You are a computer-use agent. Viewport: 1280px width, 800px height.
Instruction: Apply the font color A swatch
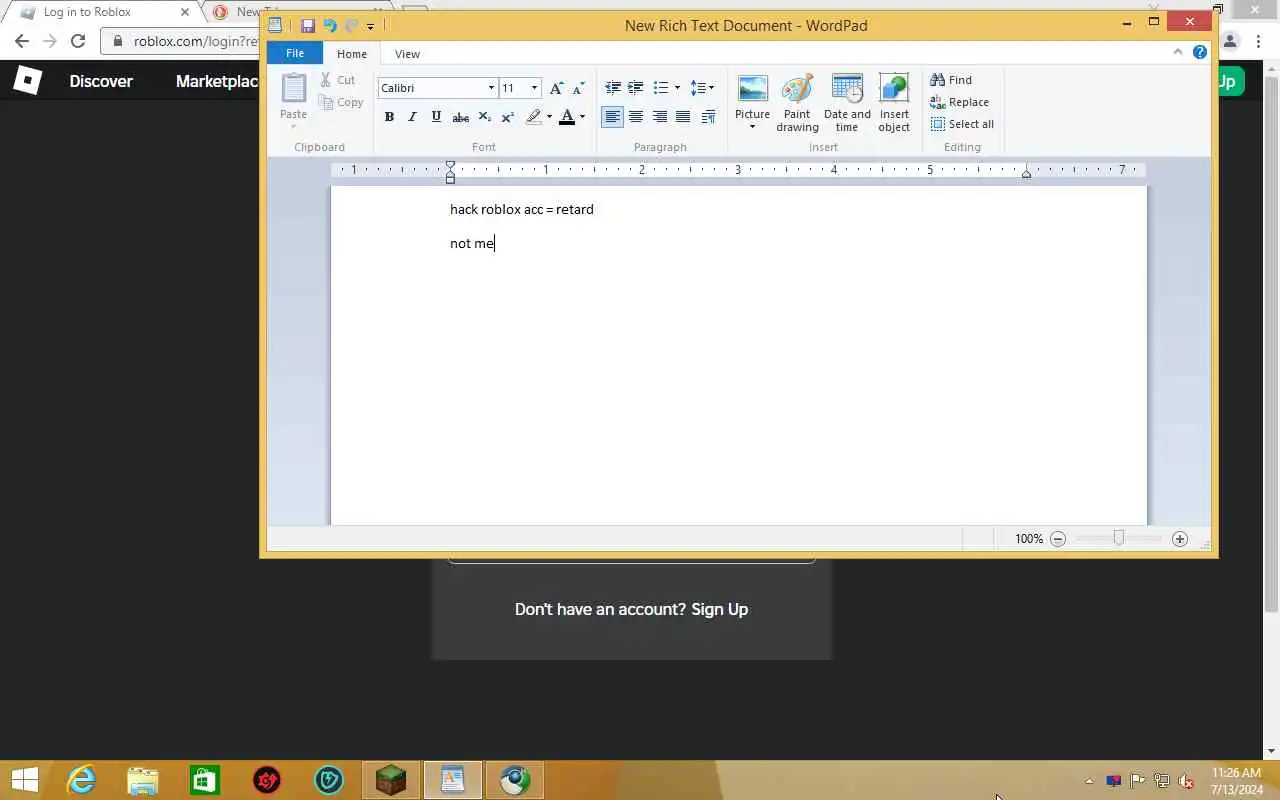(x=567, y=117)
